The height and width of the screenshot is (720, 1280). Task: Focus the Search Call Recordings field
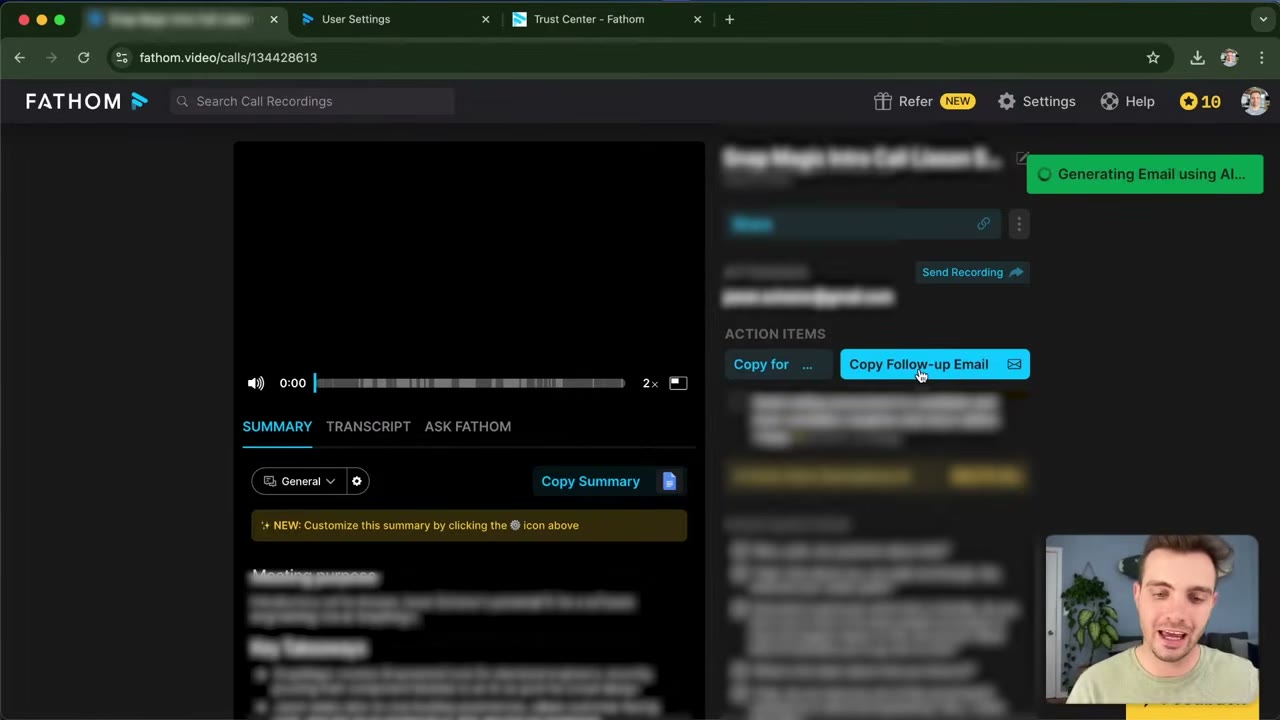(x=312, y=101)
